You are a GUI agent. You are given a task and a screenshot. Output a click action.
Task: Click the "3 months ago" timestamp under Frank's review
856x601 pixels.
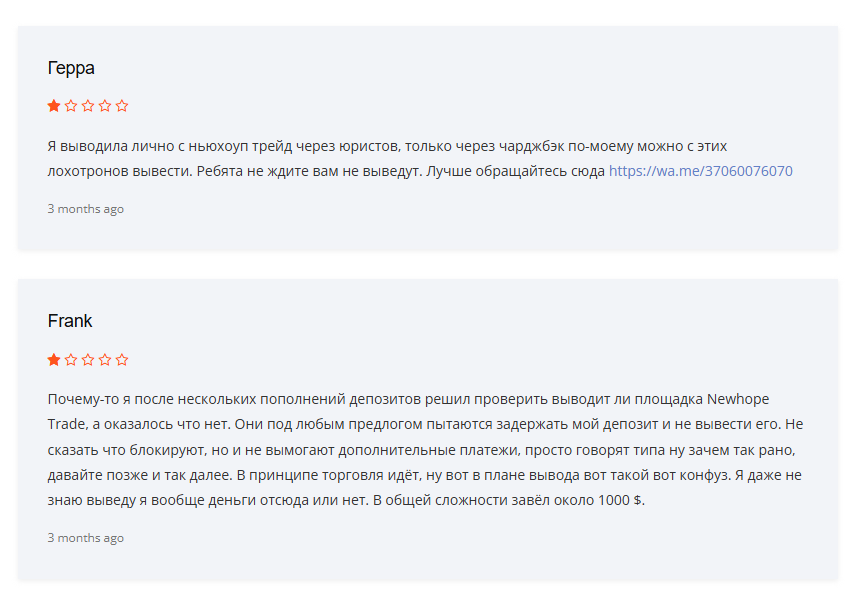[x=86, y=538]
